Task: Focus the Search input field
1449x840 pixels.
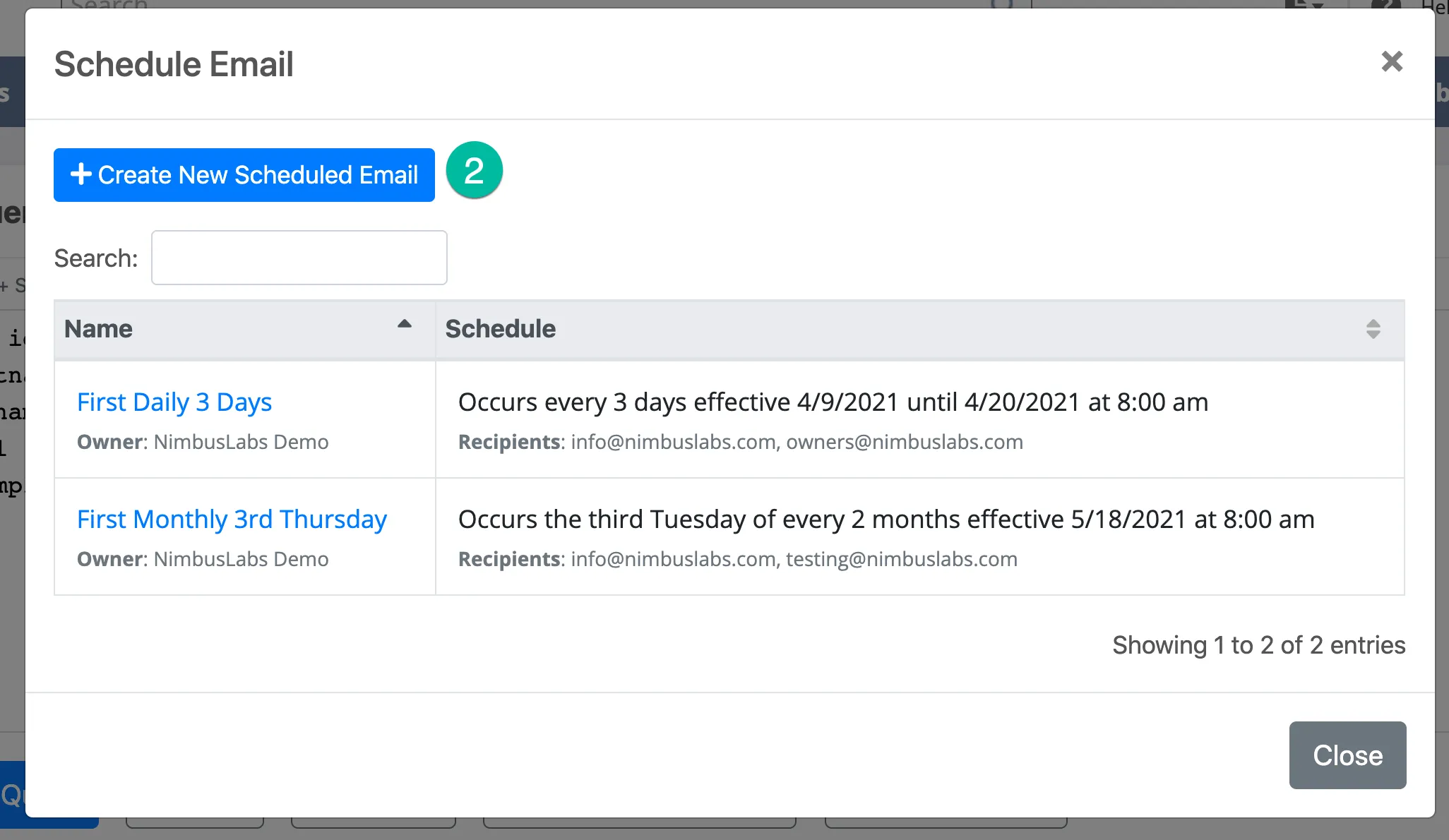Action: [299, 258]
